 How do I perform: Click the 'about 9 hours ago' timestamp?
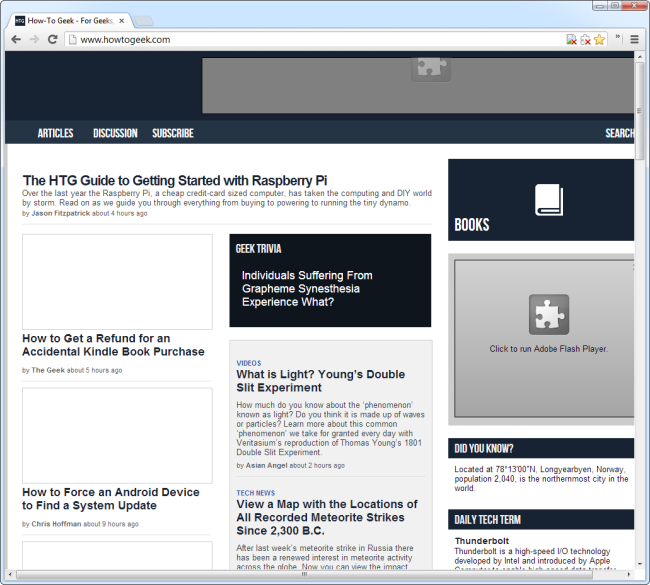[111, 524]
